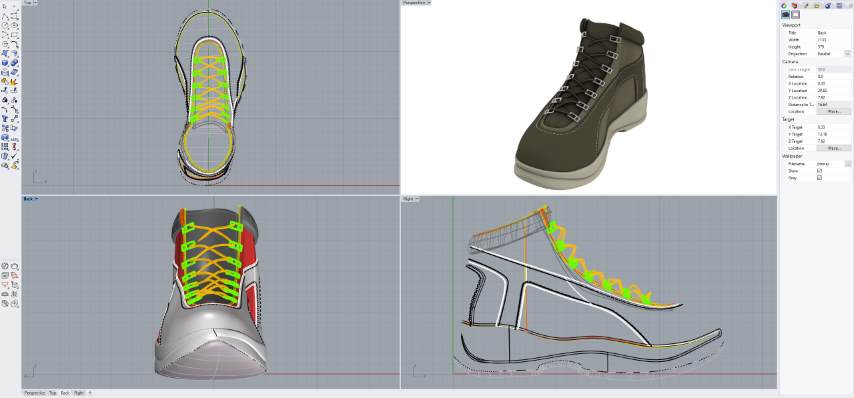Click the viewport Width field
This screenshot has height=398, width=854.
tap(833, 40)
